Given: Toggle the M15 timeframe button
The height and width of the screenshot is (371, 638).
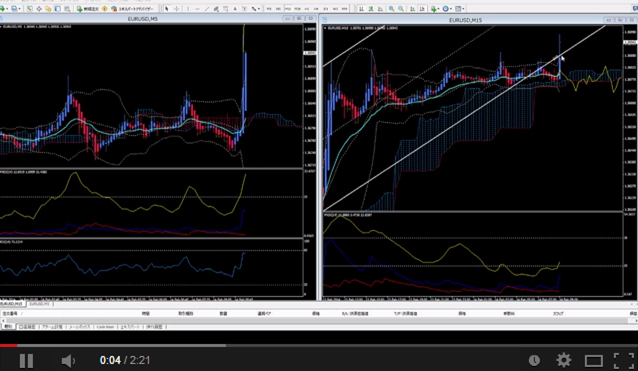Looking at the screenshot, I should [288, 9].
